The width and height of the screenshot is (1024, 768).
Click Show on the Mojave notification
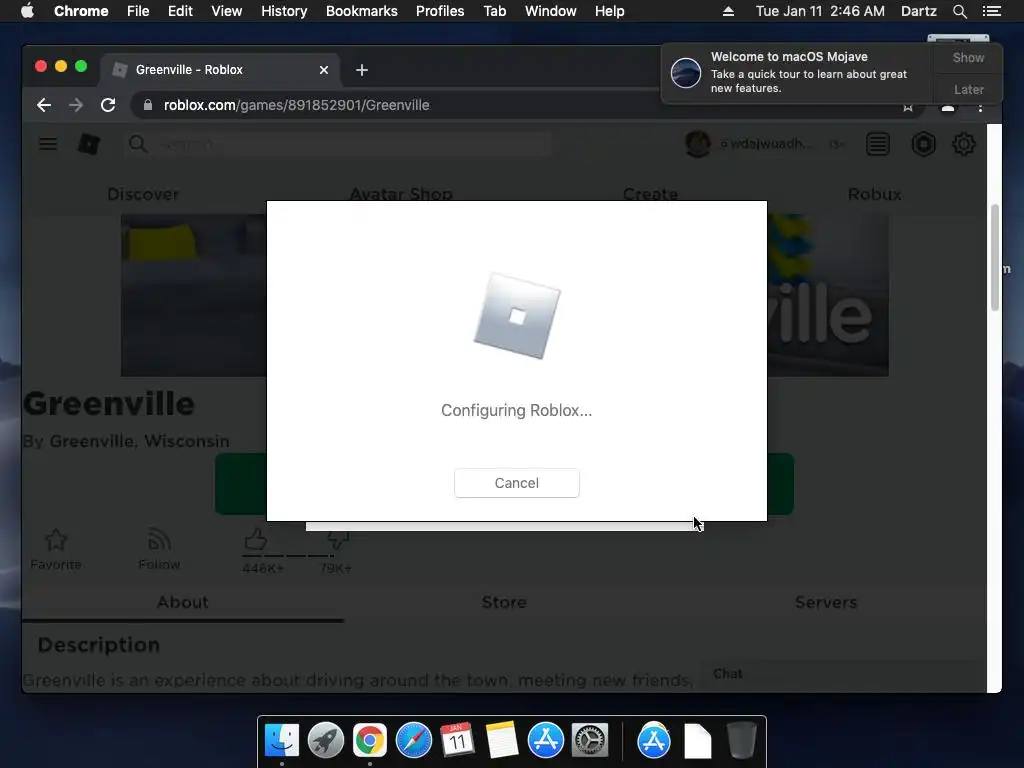(968, 57)
